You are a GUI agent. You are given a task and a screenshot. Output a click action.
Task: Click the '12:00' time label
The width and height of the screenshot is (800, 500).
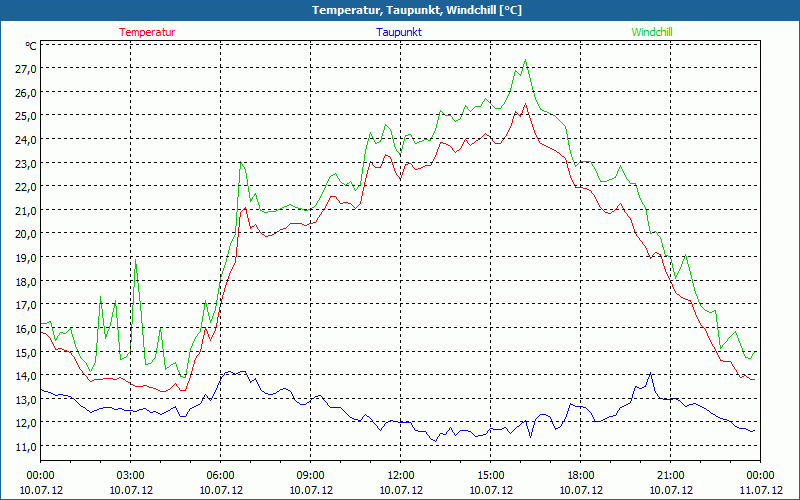[x=401, y=476]
